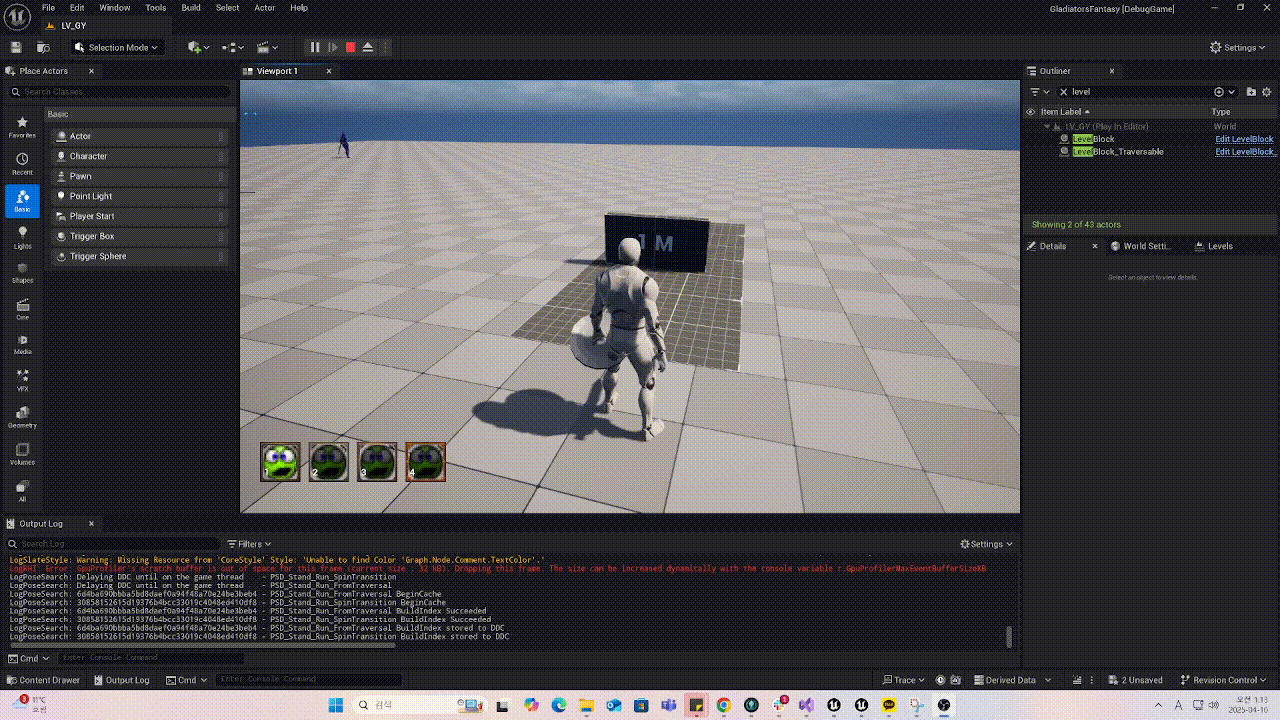Viewport: 1280px width, 720px height.
Task: Switch to the Levels tab
Action: coord(1214,246)
